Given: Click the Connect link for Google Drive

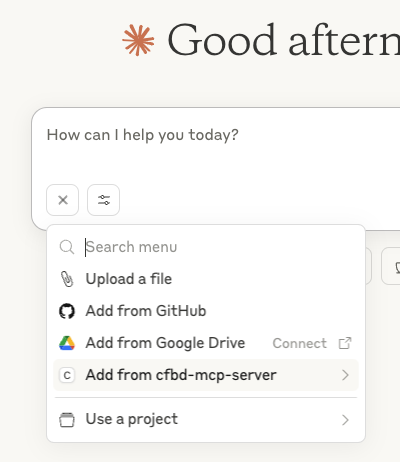Looking at the screenshot, I should (x=299, y=343).
